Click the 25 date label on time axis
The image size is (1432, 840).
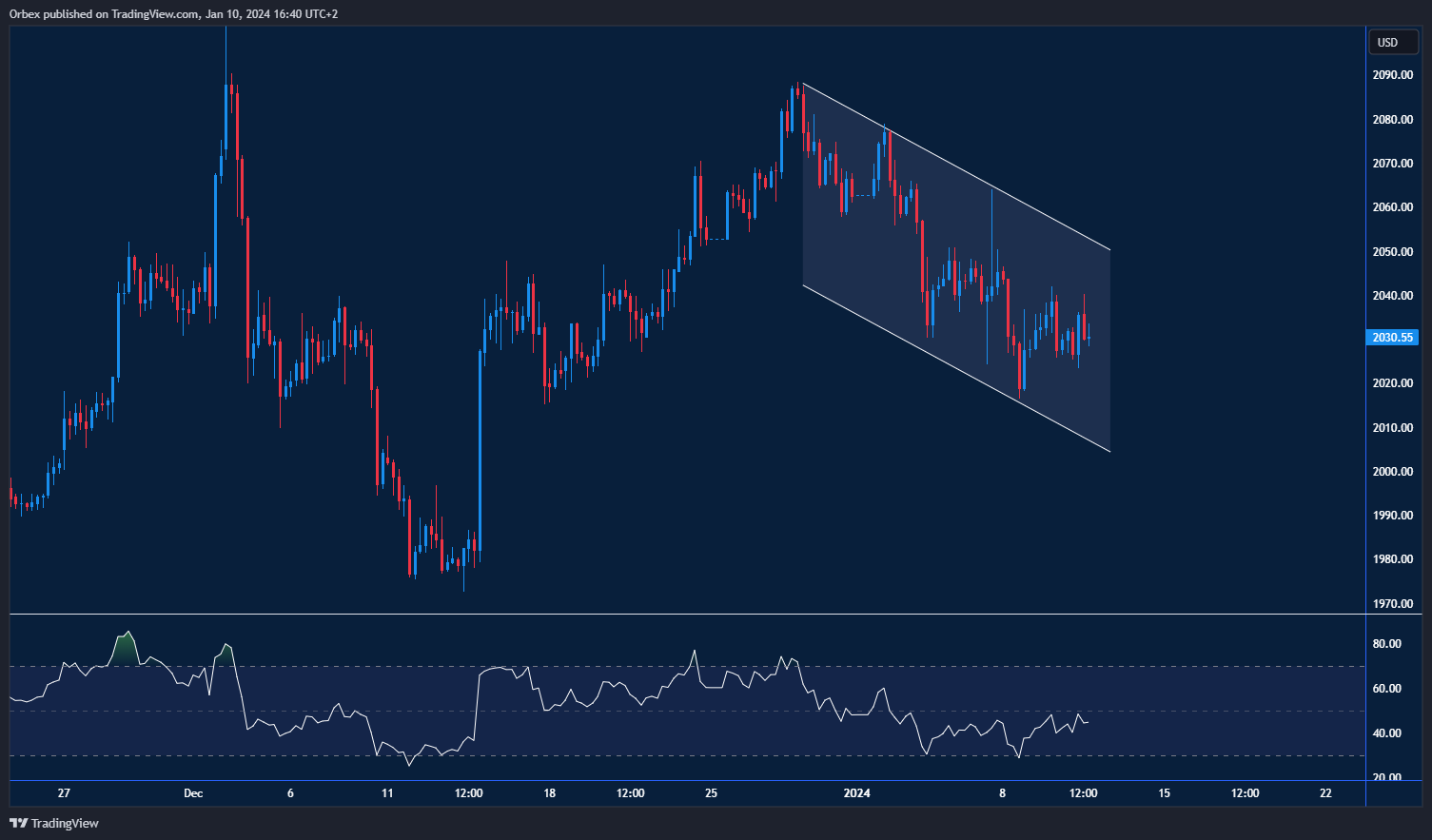tap(711, 793)
